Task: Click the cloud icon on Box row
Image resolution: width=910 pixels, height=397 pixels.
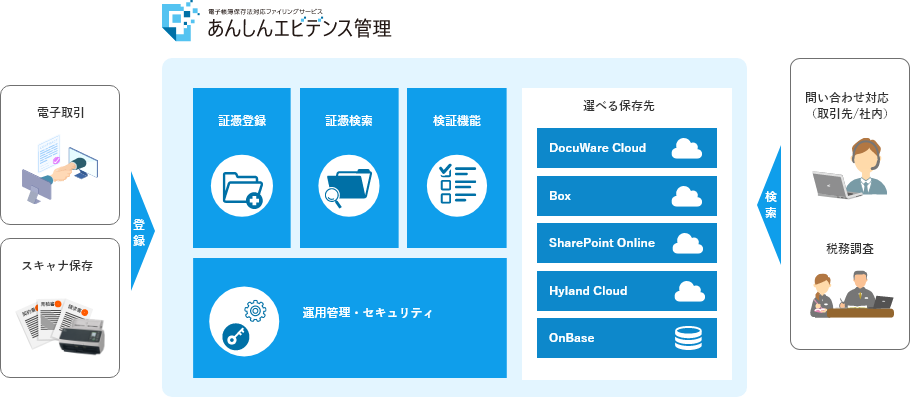Action: click(687, 197)
